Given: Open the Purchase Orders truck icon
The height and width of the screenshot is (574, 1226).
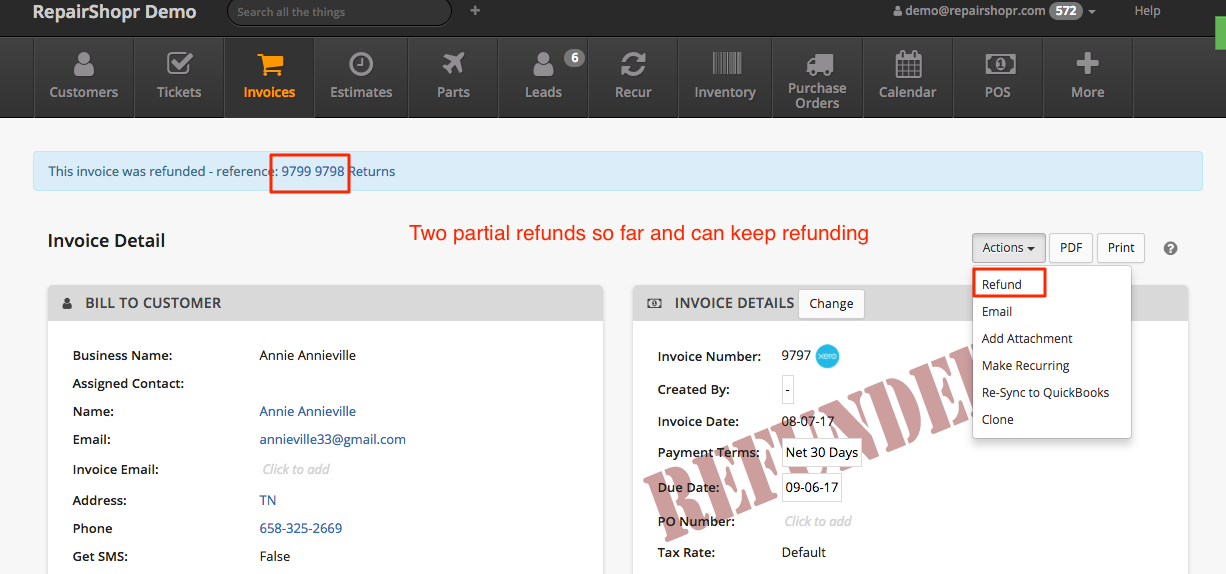Looking at the screenshot, I should [818, 65].
